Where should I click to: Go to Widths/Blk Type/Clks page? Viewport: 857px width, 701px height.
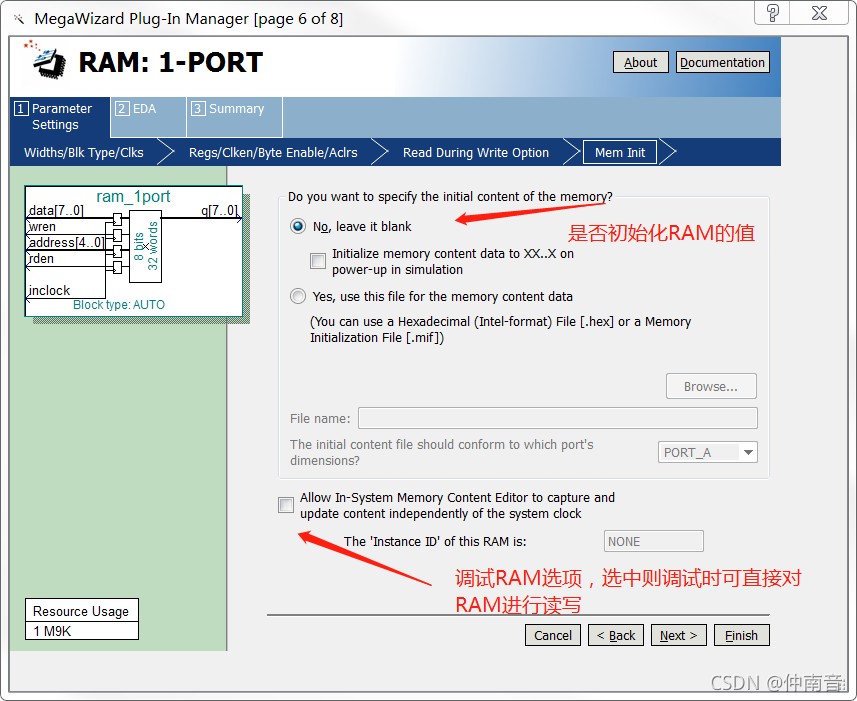84,152
